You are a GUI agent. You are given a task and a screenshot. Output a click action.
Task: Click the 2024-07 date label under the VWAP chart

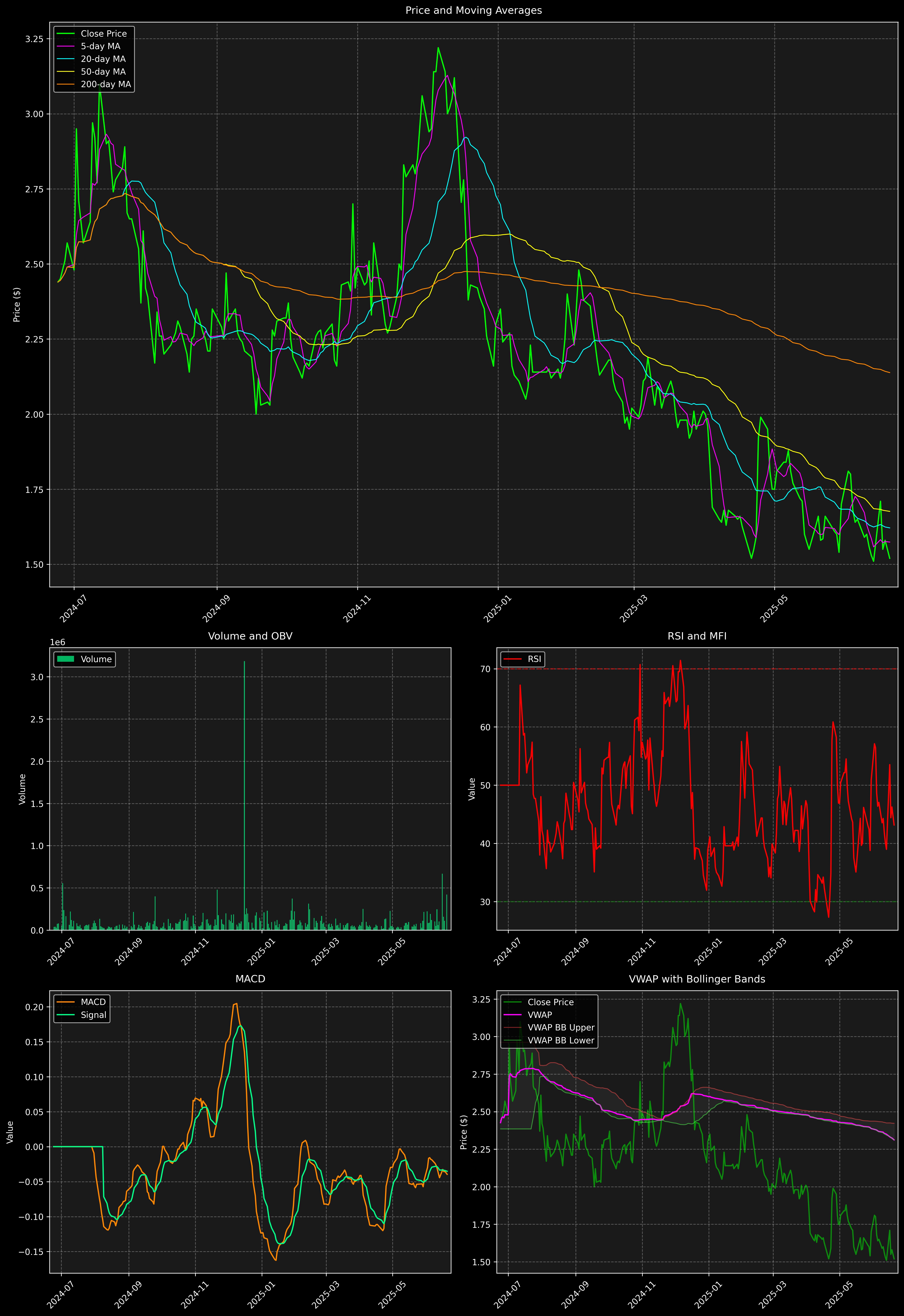(x=507, y=1295)
